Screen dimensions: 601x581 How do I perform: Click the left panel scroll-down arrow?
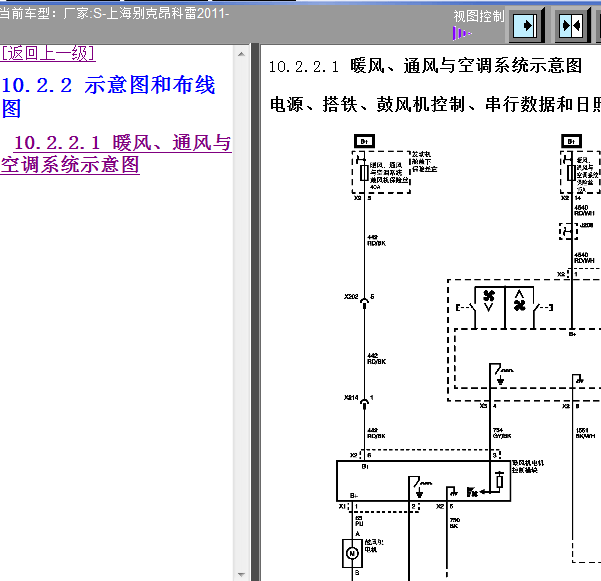pyautogui.click(x=241, y=574)
